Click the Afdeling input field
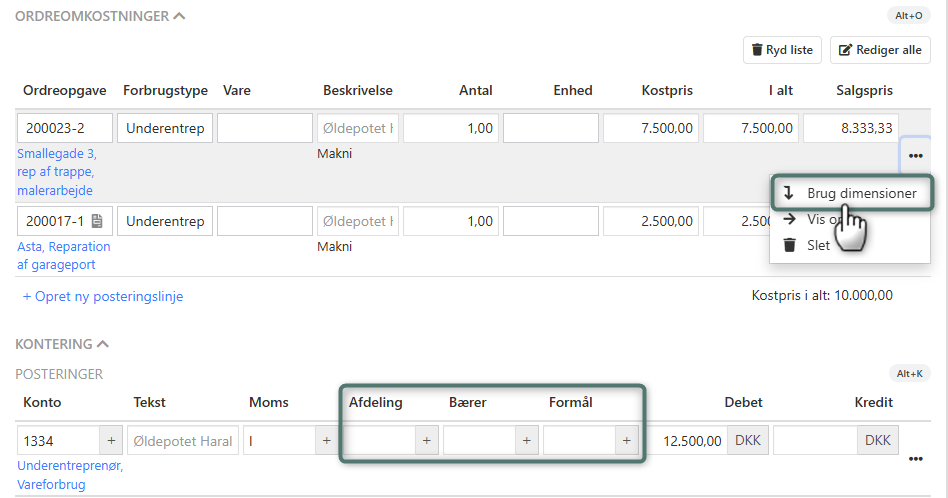Viewport: 948px width, 498px height. (x=378, y=441)
